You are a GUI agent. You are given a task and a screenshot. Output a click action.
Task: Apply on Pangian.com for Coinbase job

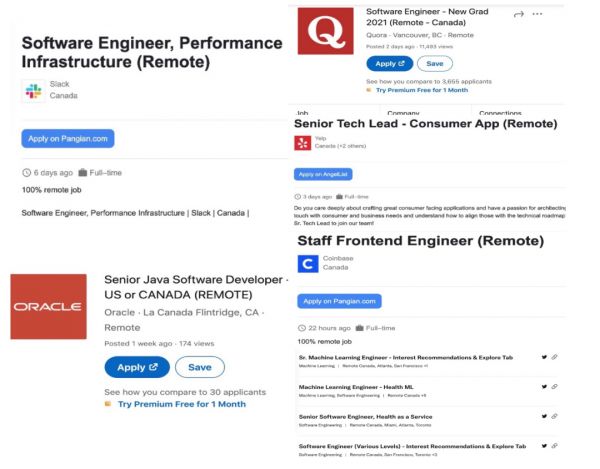[340, 300]
